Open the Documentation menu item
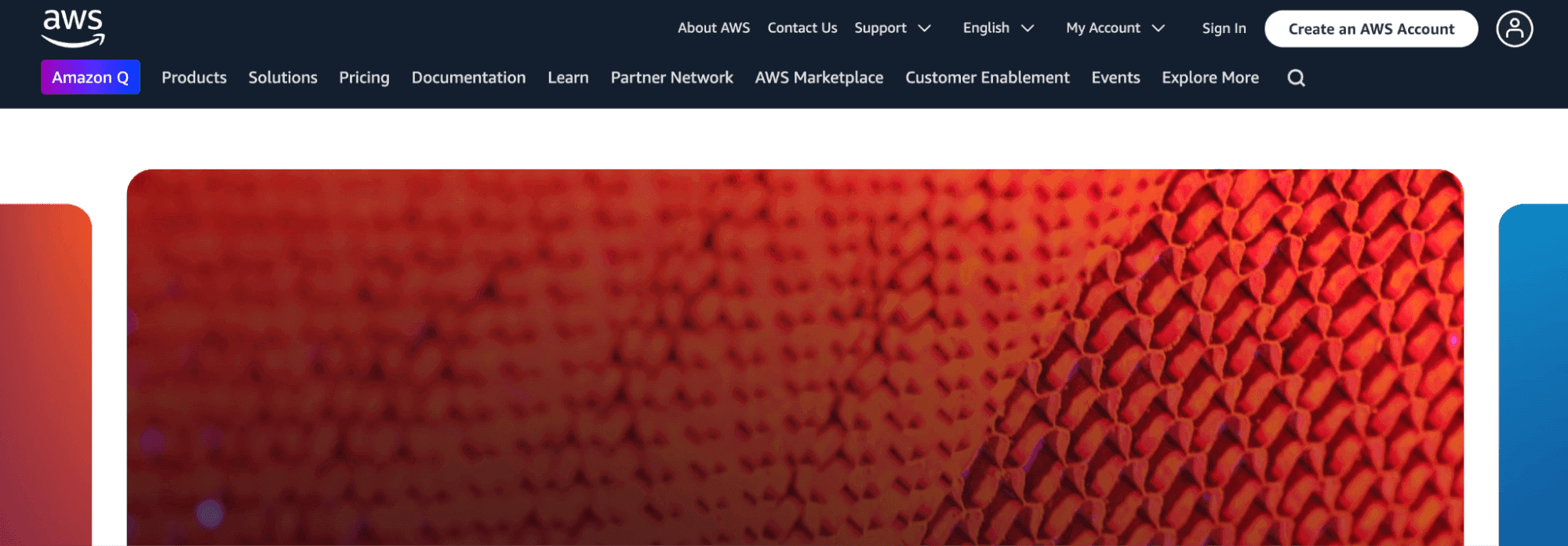1568x546 pixels. click(468, 78)
